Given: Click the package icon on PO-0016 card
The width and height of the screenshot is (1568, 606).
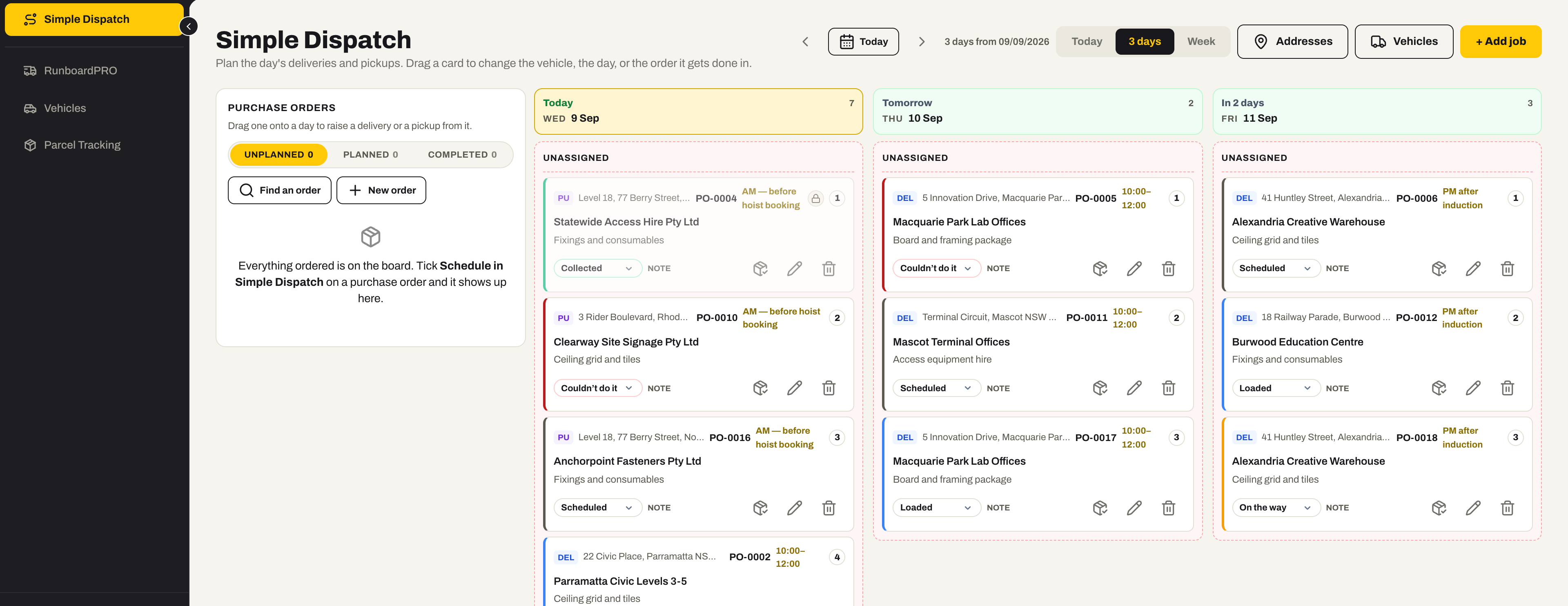Looking at the screenshot, I should [760, 508].
